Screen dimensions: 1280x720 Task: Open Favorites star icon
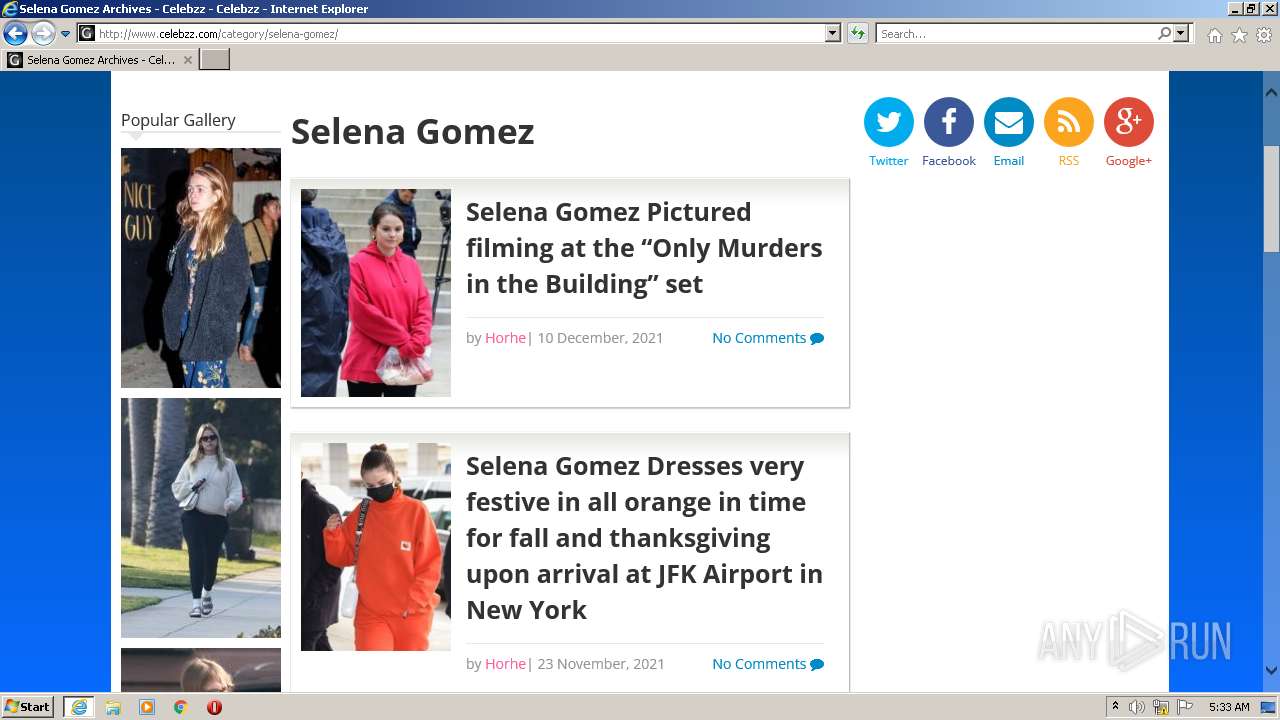(x=1239, y=35)
